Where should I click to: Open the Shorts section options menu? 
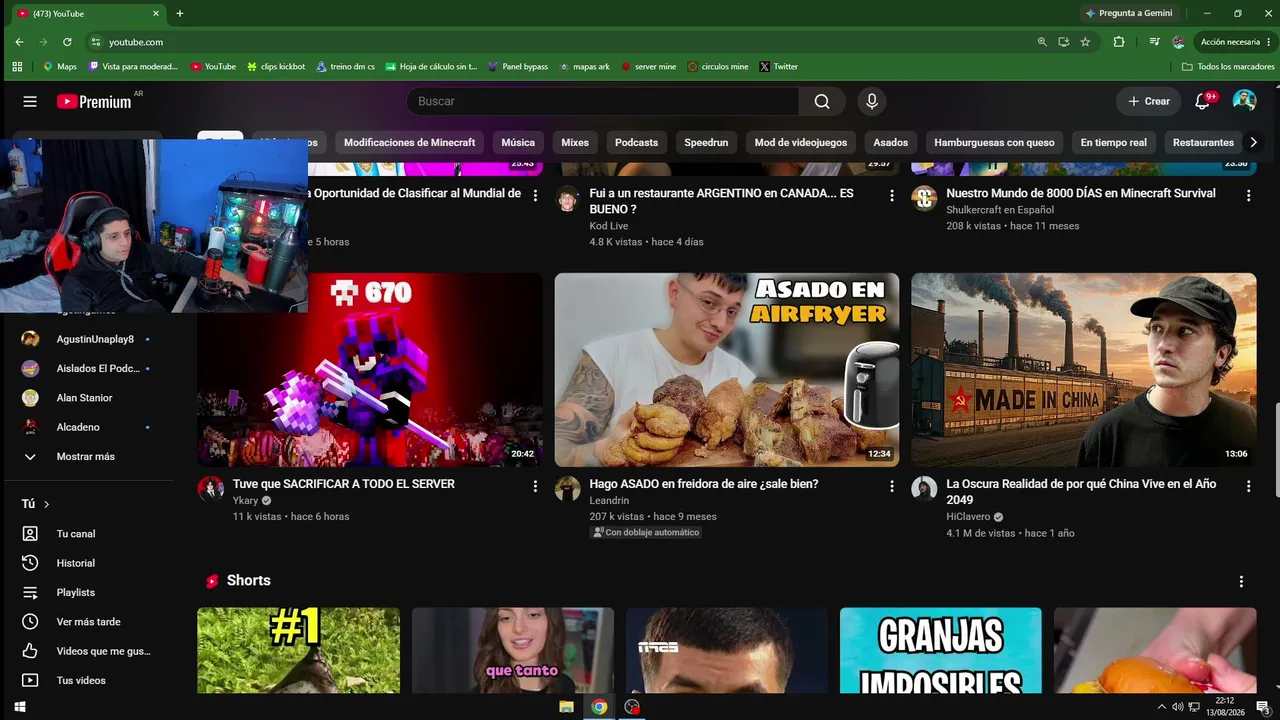(x=1241, y=581)
